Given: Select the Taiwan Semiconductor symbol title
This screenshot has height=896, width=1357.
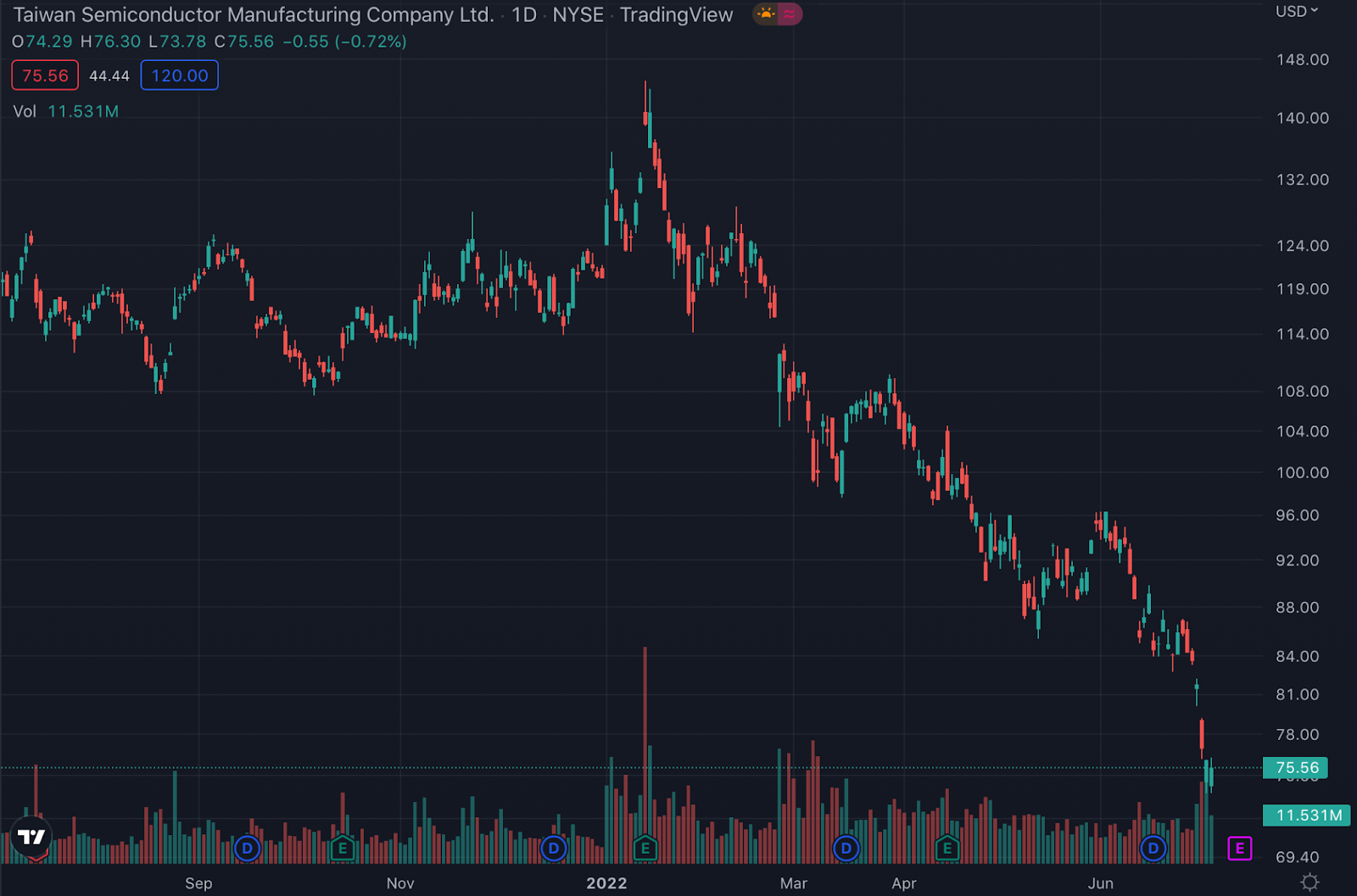Looking at the screenshot, I should click(x=253, y=14).
